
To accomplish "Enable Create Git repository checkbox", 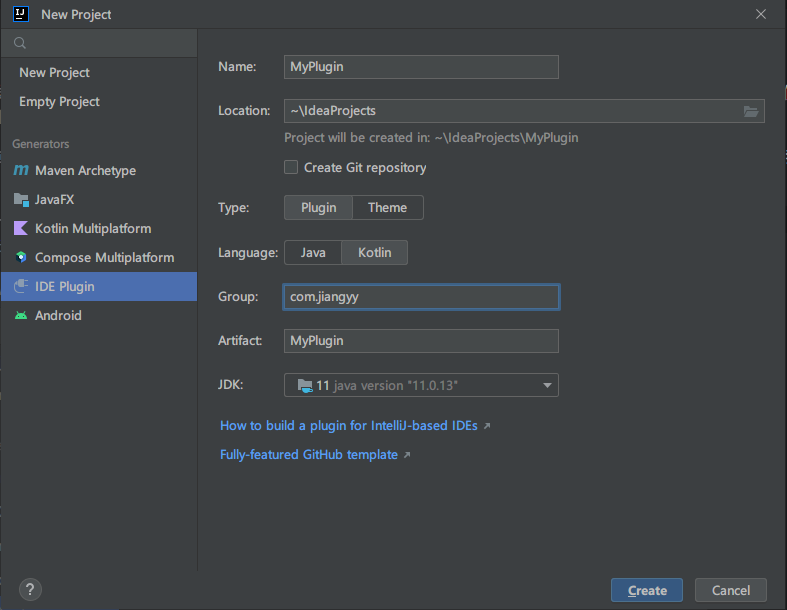I will (291, 167).
